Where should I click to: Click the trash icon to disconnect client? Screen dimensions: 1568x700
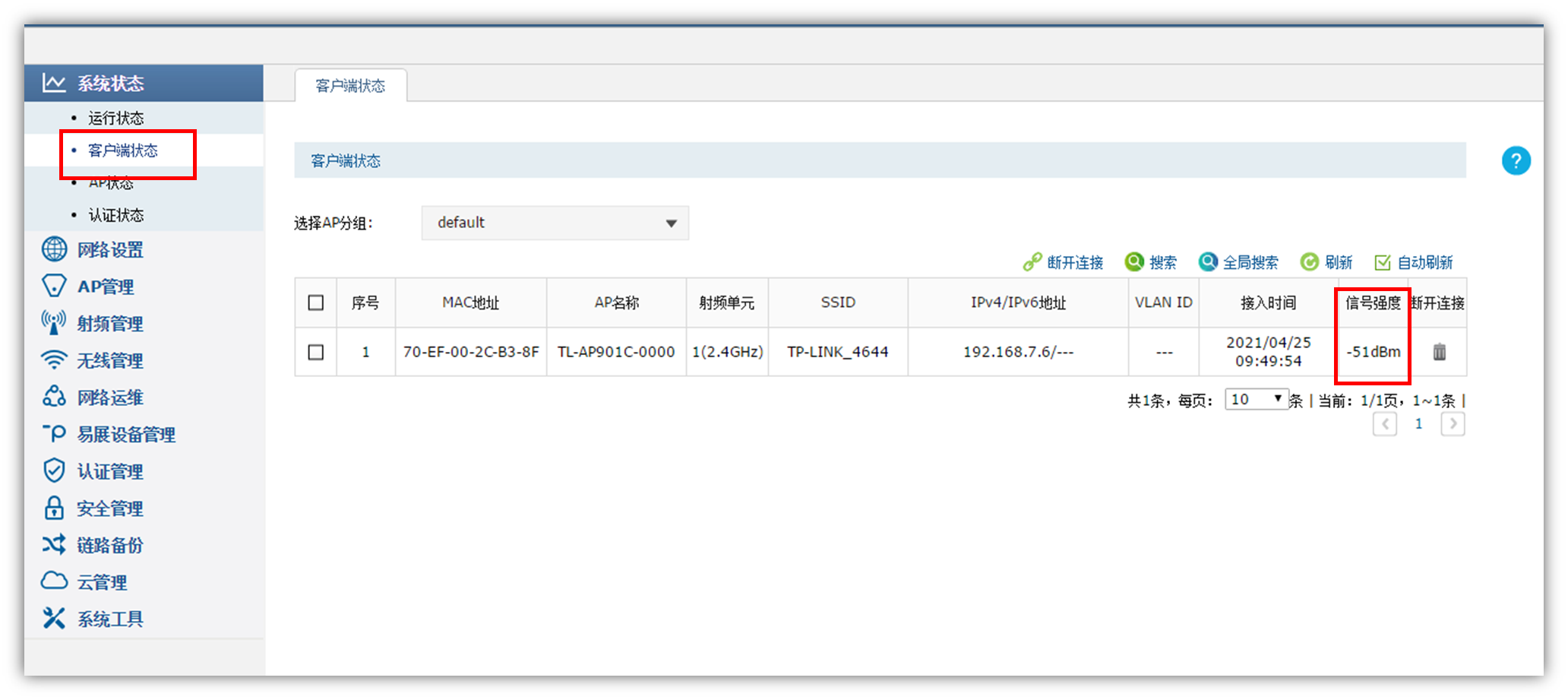click(1439, 352)
